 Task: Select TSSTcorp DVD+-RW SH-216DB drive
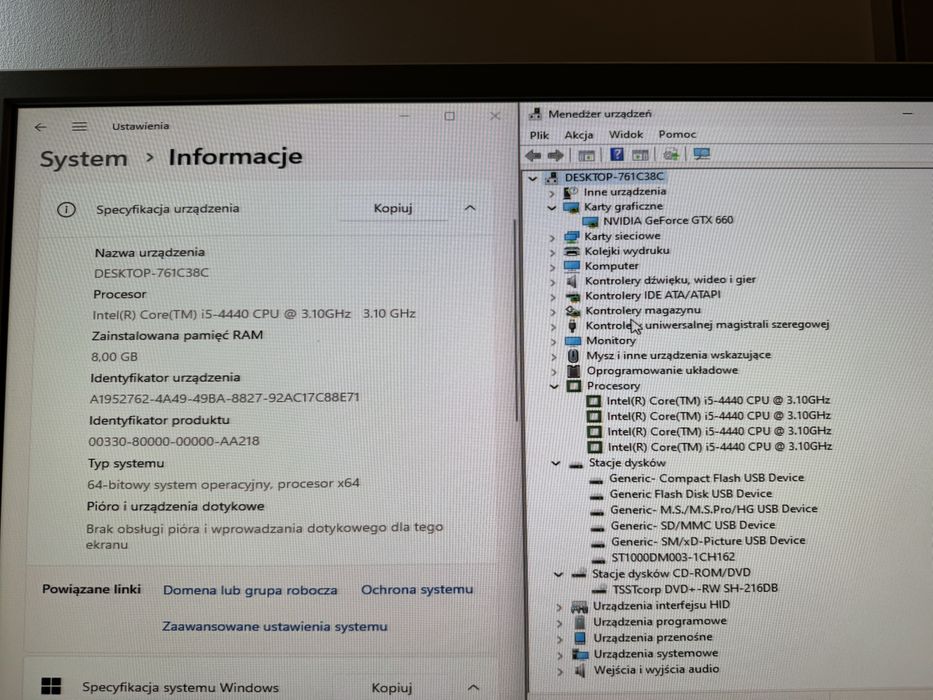(x=695, y=589)
